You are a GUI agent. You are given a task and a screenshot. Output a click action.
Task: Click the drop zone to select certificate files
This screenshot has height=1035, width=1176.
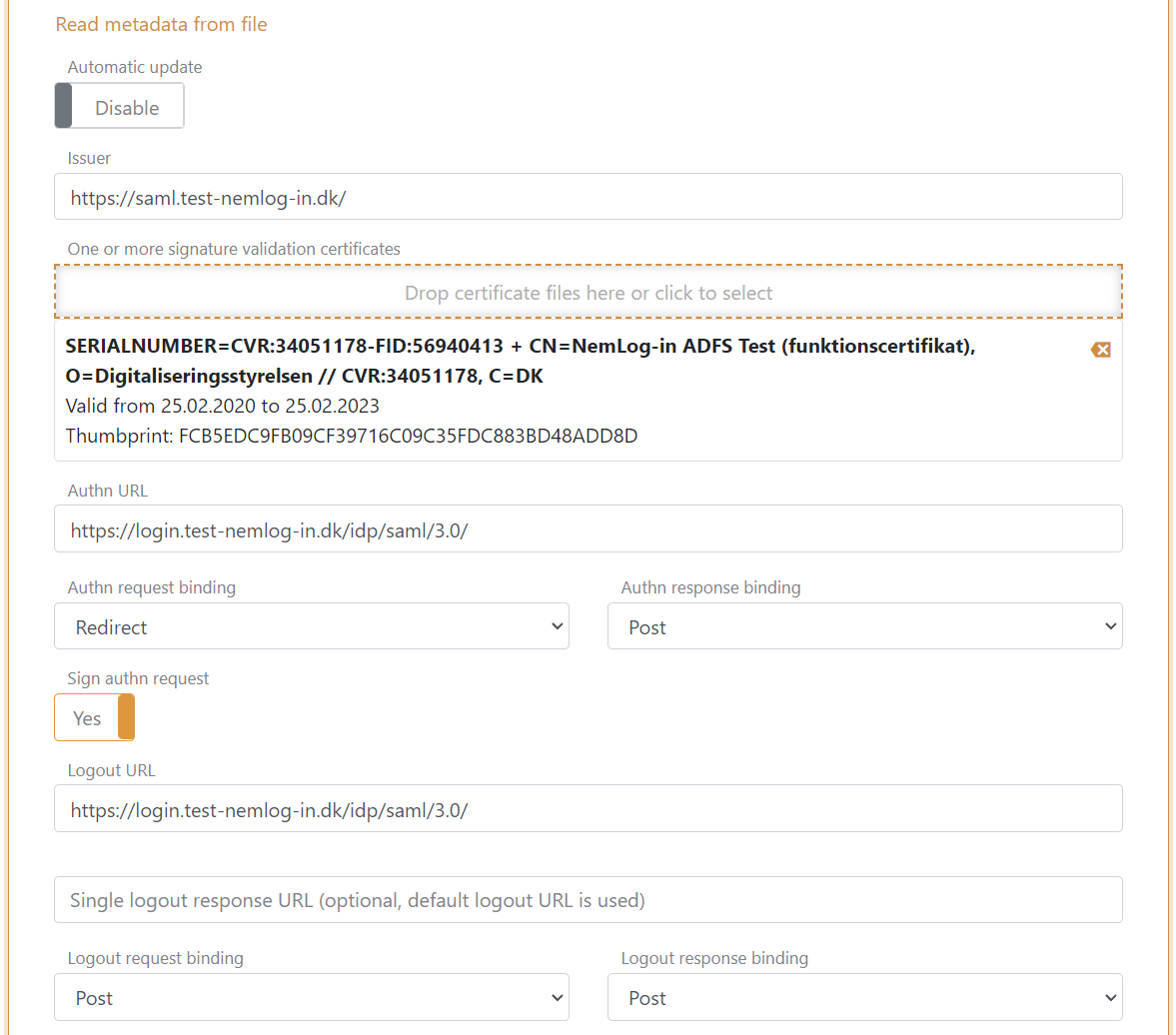[588, 292]
